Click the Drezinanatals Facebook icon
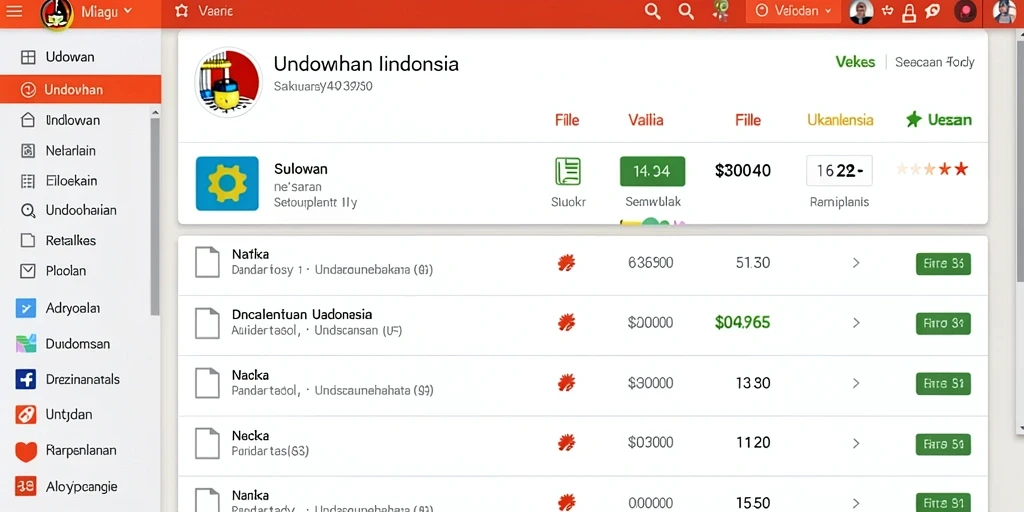The height and width of the screenshot is (512, 1024). (x=25, y=379)
